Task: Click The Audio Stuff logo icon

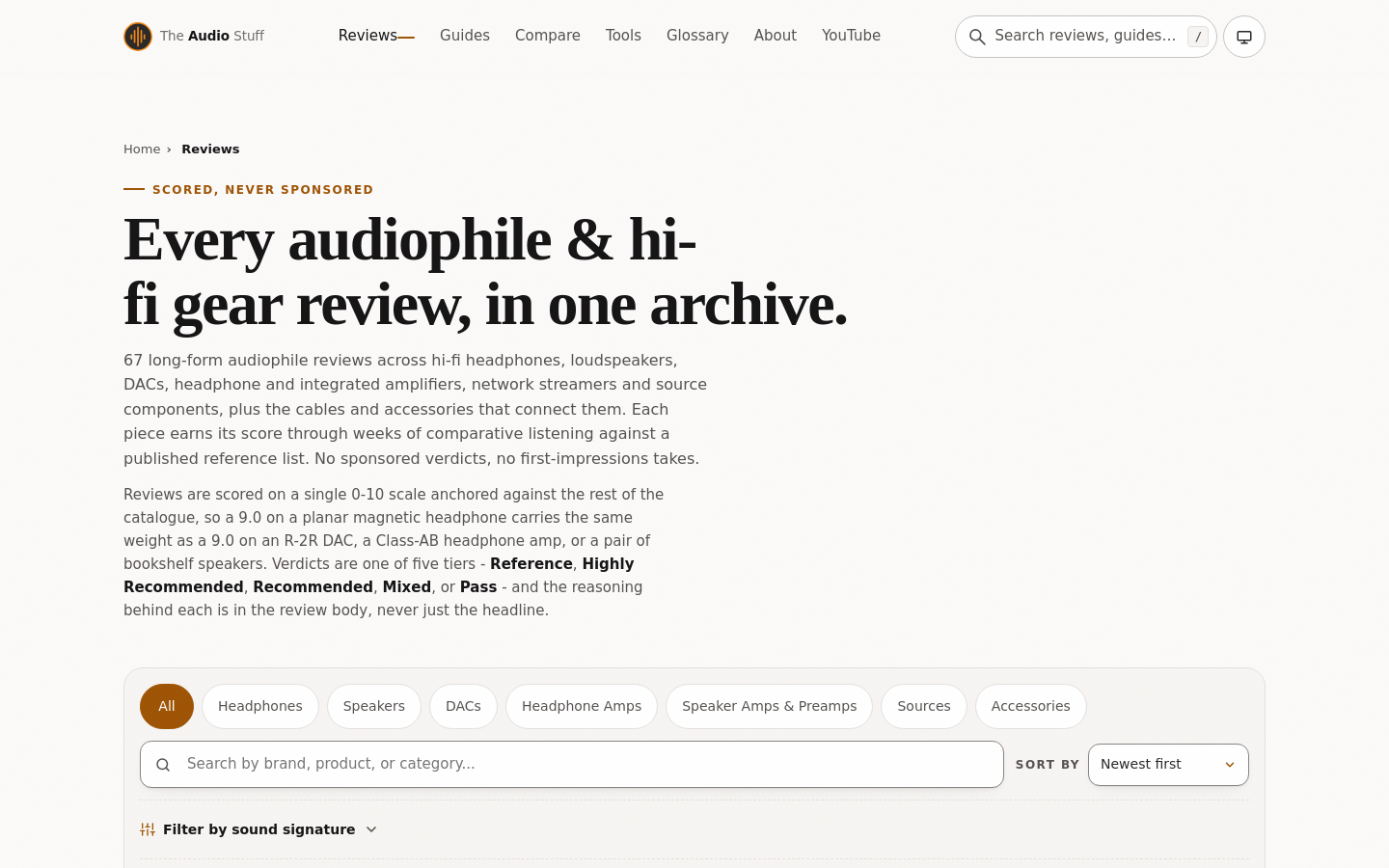Action: click(x=138, y=37)
